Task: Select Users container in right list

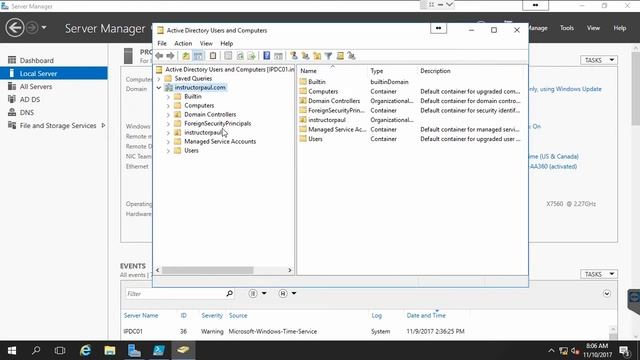Action: (x=315, y=139)
